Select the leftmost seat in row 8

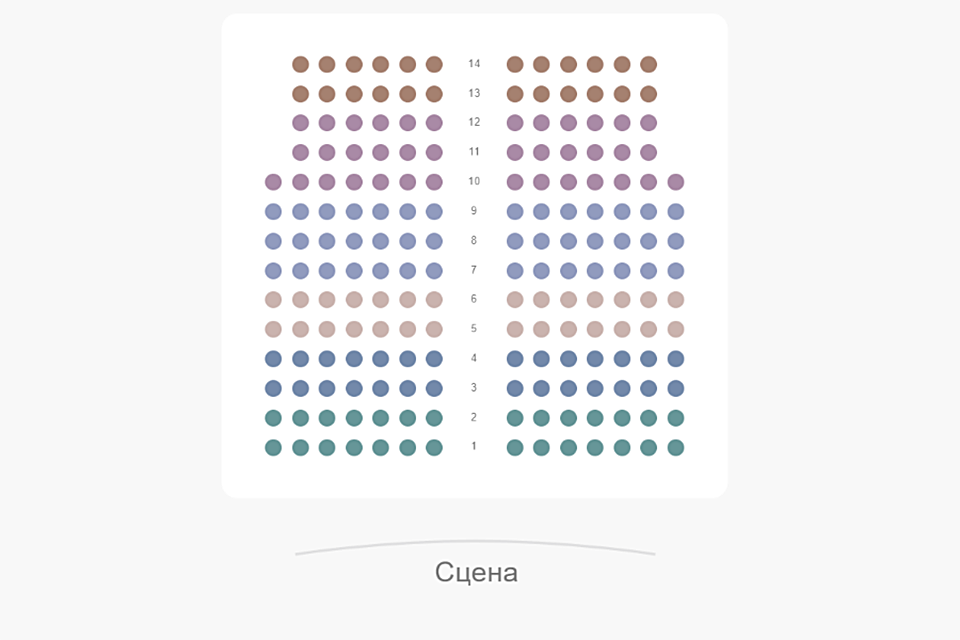[x=273, y=241]
